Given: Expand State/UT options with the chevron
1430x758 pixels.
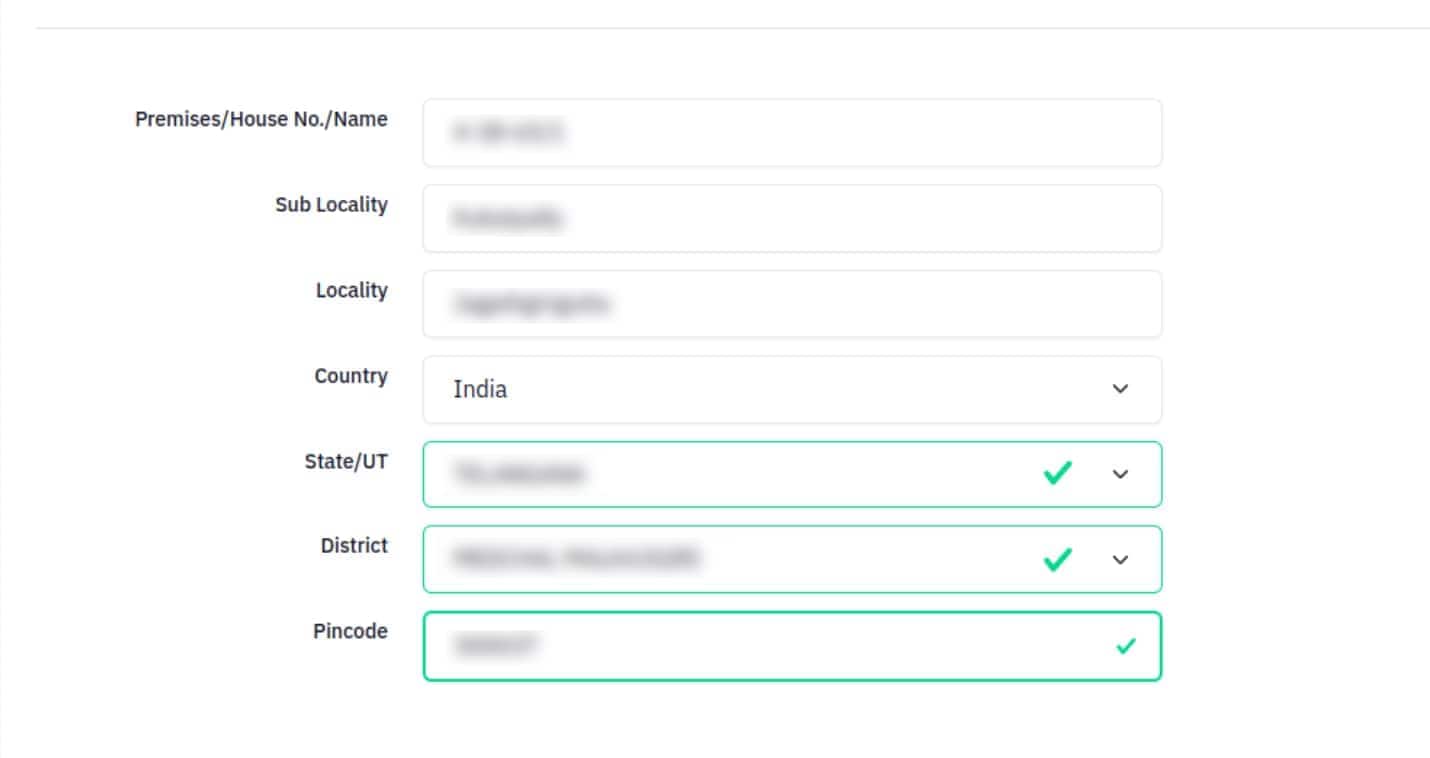Looking at the screenshot, I should (1120, 474).
